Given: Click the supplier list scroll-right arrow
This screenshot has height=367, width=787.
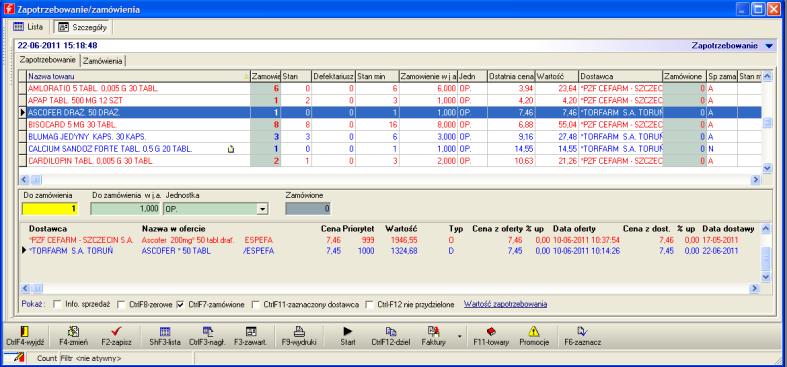Looking at the screenshot, I should coord(754,288).
